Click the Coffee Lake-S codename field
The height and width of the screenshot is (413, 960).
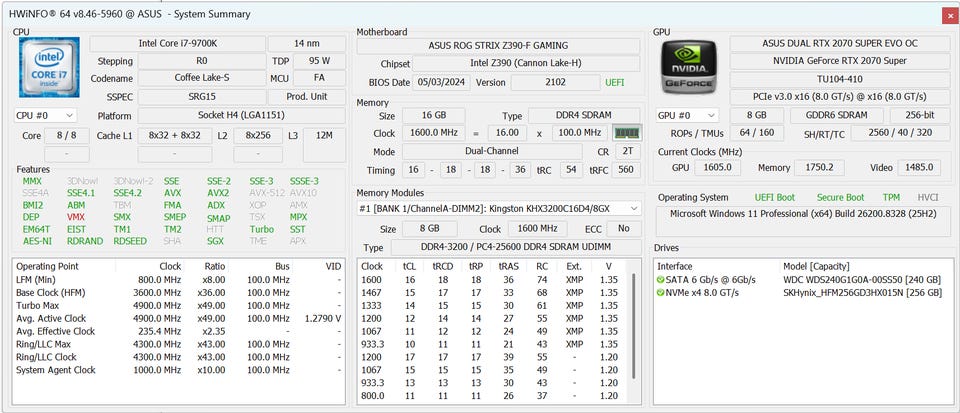pyautogui.click(x=201, y=78)
